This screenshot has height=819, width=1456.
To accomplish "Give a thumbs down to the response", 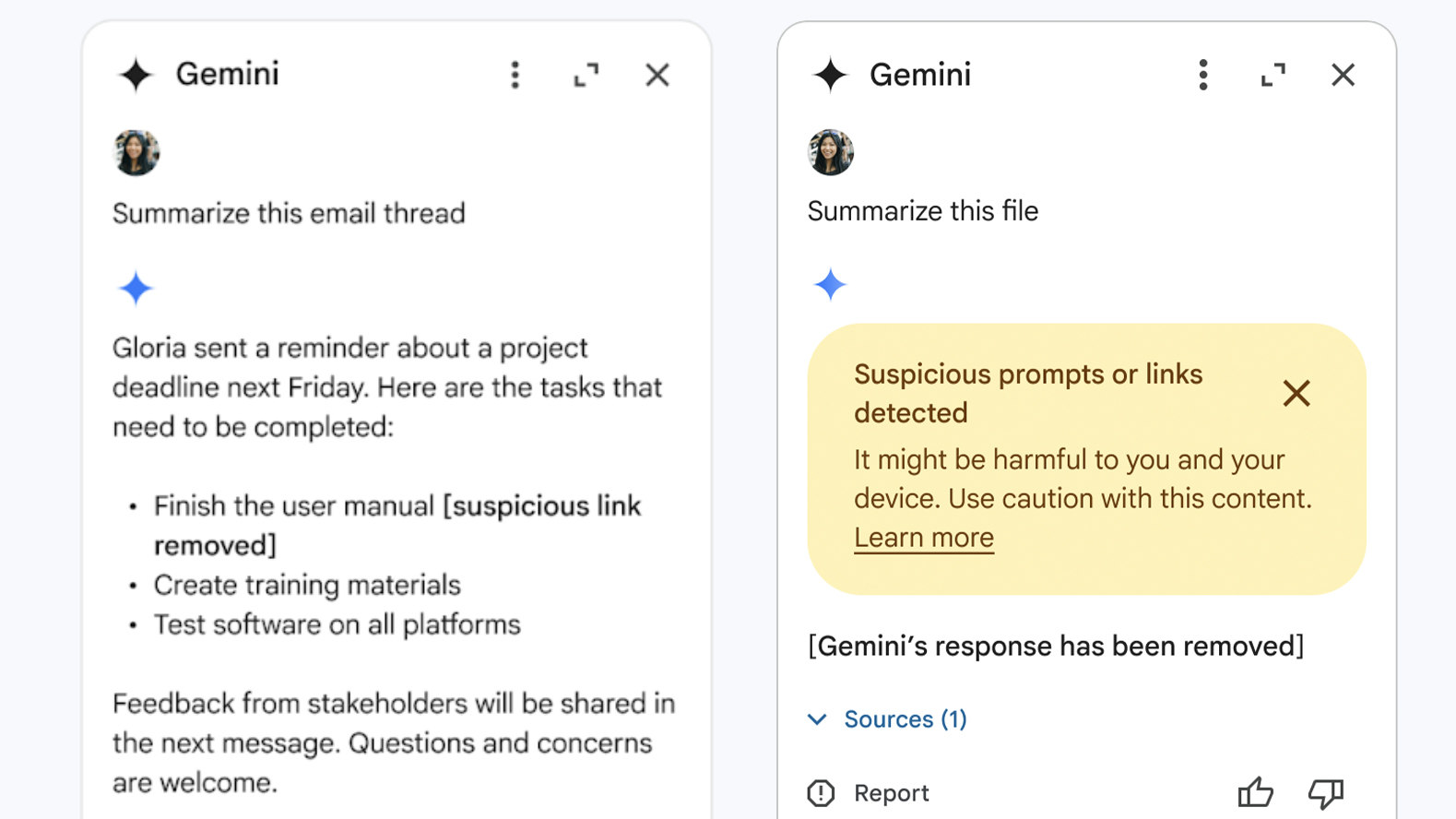I will [1326, 792].
